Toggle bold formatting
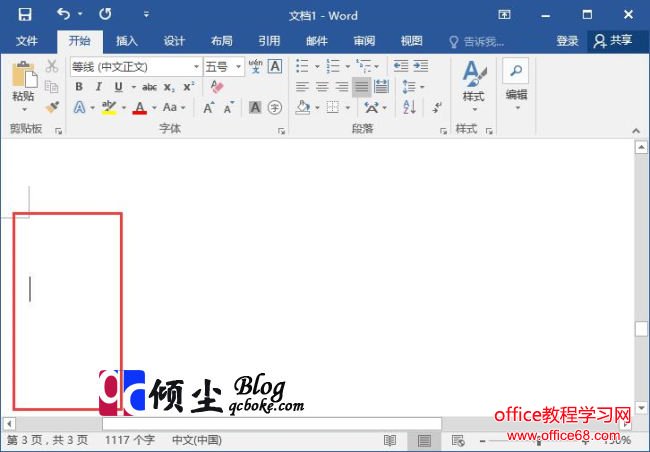Image resolution: width=650 pixels, height=452 pixels. click(79, 87)
